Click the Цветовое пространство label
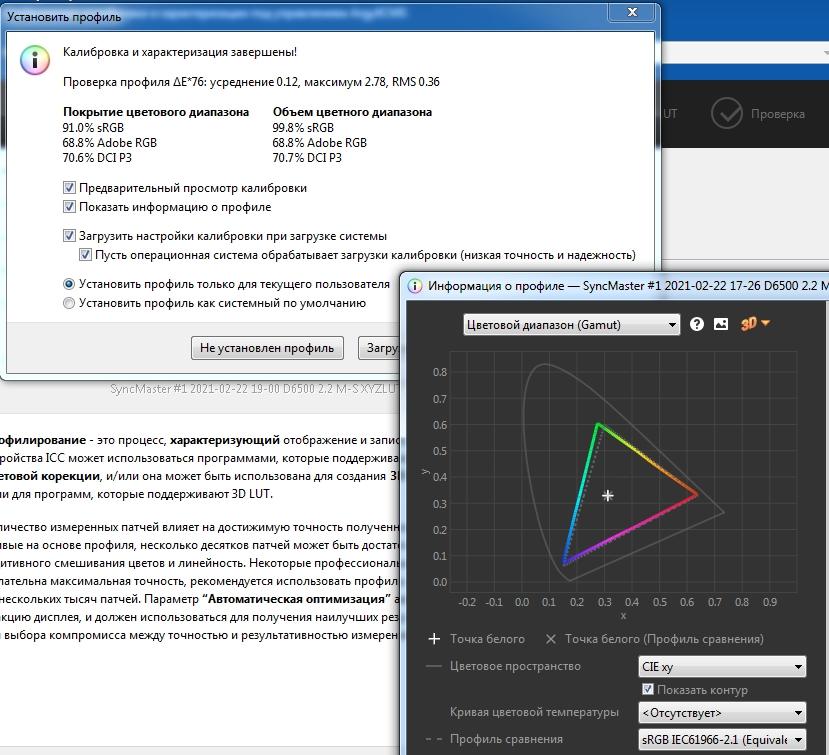The width and height of the screenshot is (829, 755). pyautogui.click(x=515, y=666)
